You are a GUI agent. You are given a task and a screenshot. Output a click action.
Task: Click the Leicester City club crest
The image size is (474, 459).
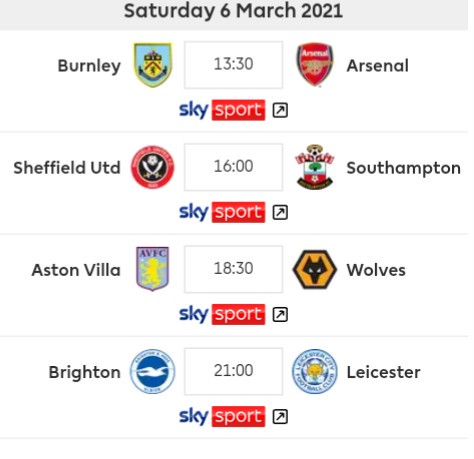315,371
